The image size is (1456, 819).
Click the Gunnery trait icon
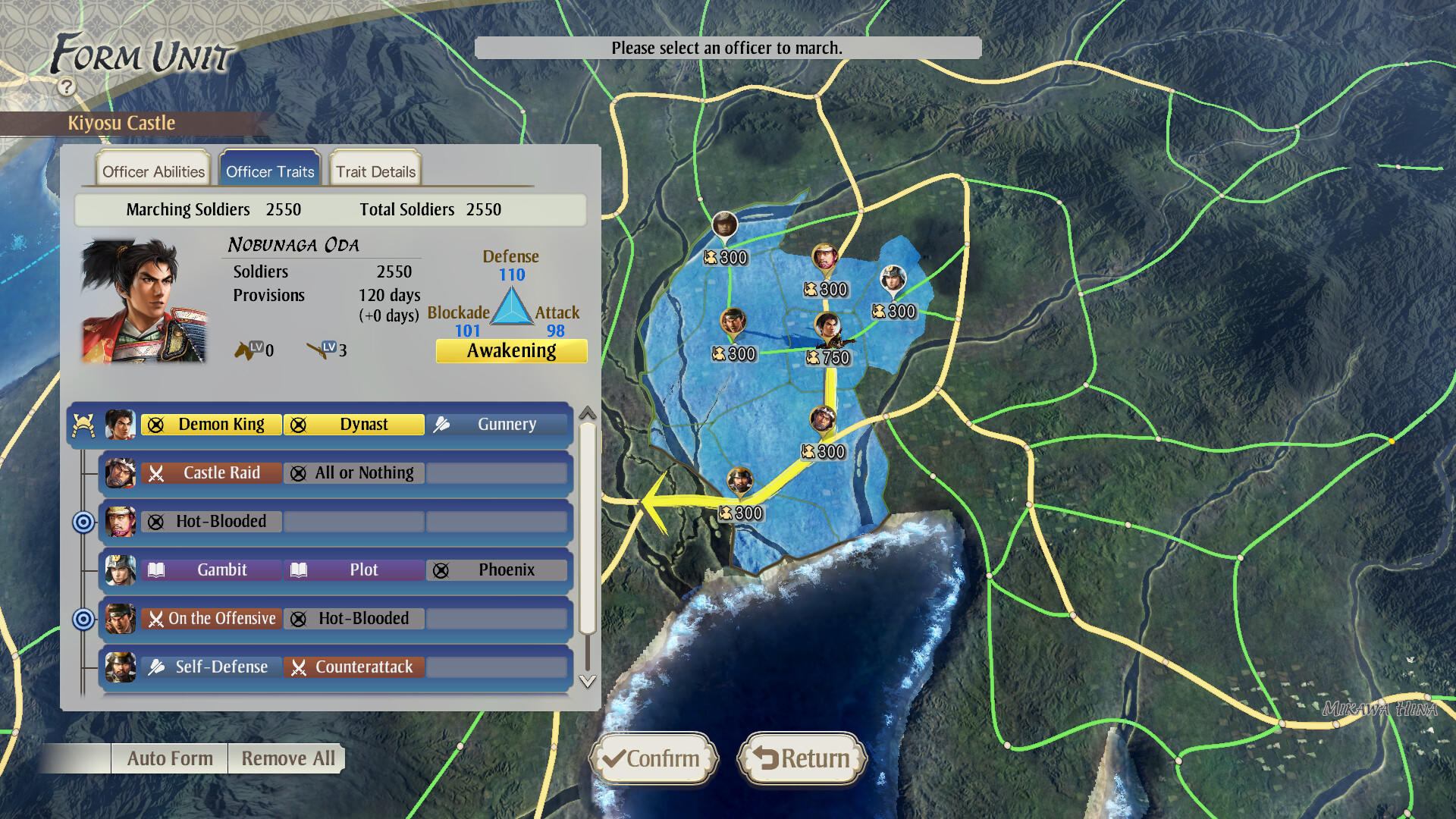click(497, 424)
